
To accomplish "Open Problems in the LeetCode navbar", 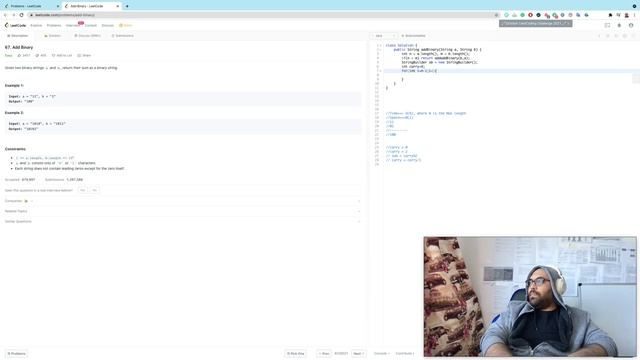I will 54,25.
